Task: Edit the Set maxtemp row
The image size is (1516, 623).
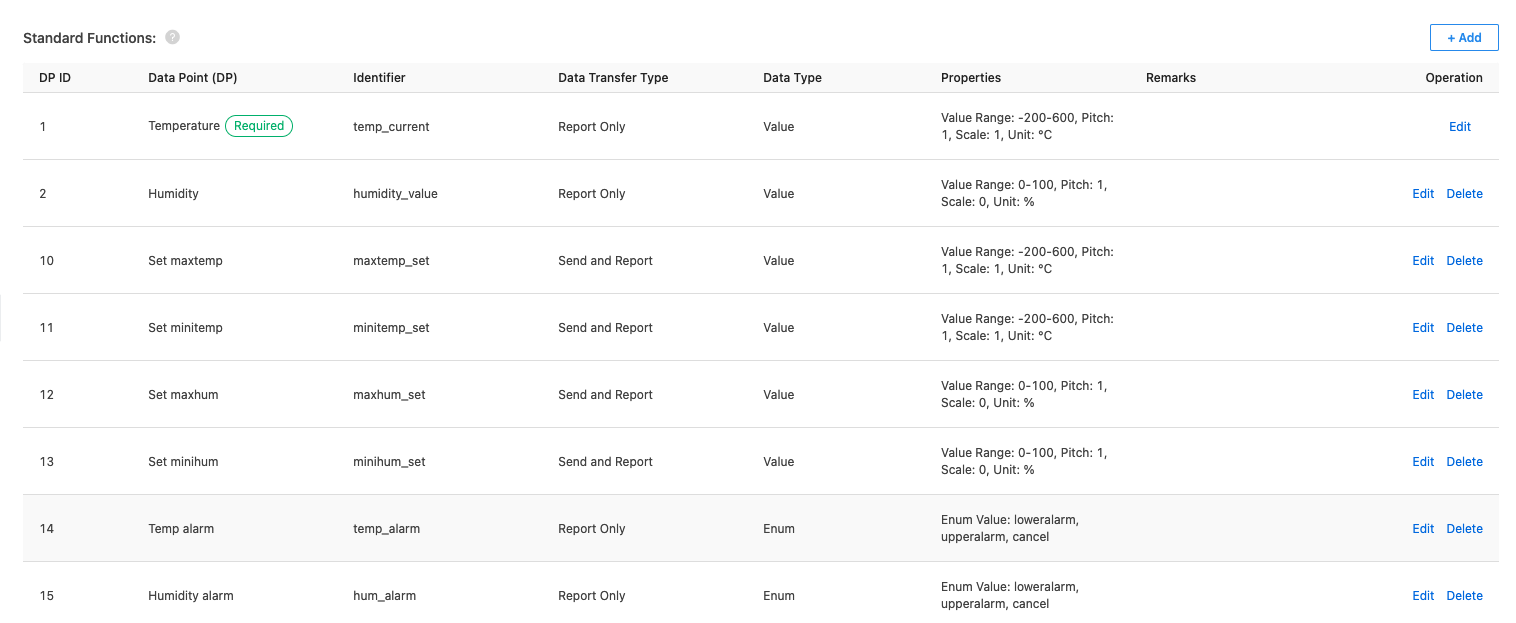Action: click(x=1423, y=261)
